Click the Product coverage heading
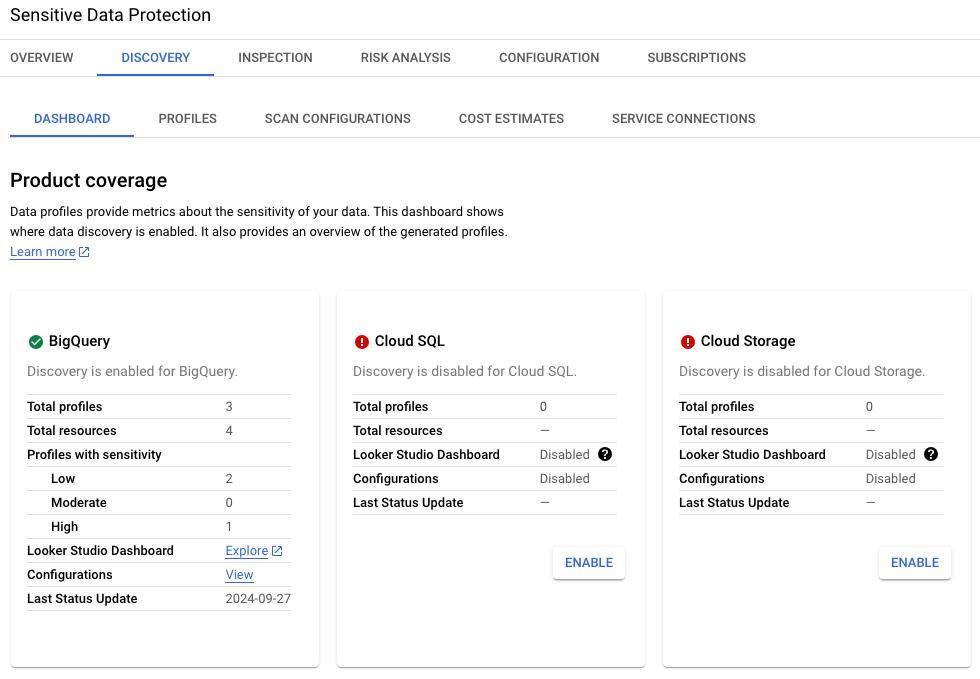 coord(89,180)
